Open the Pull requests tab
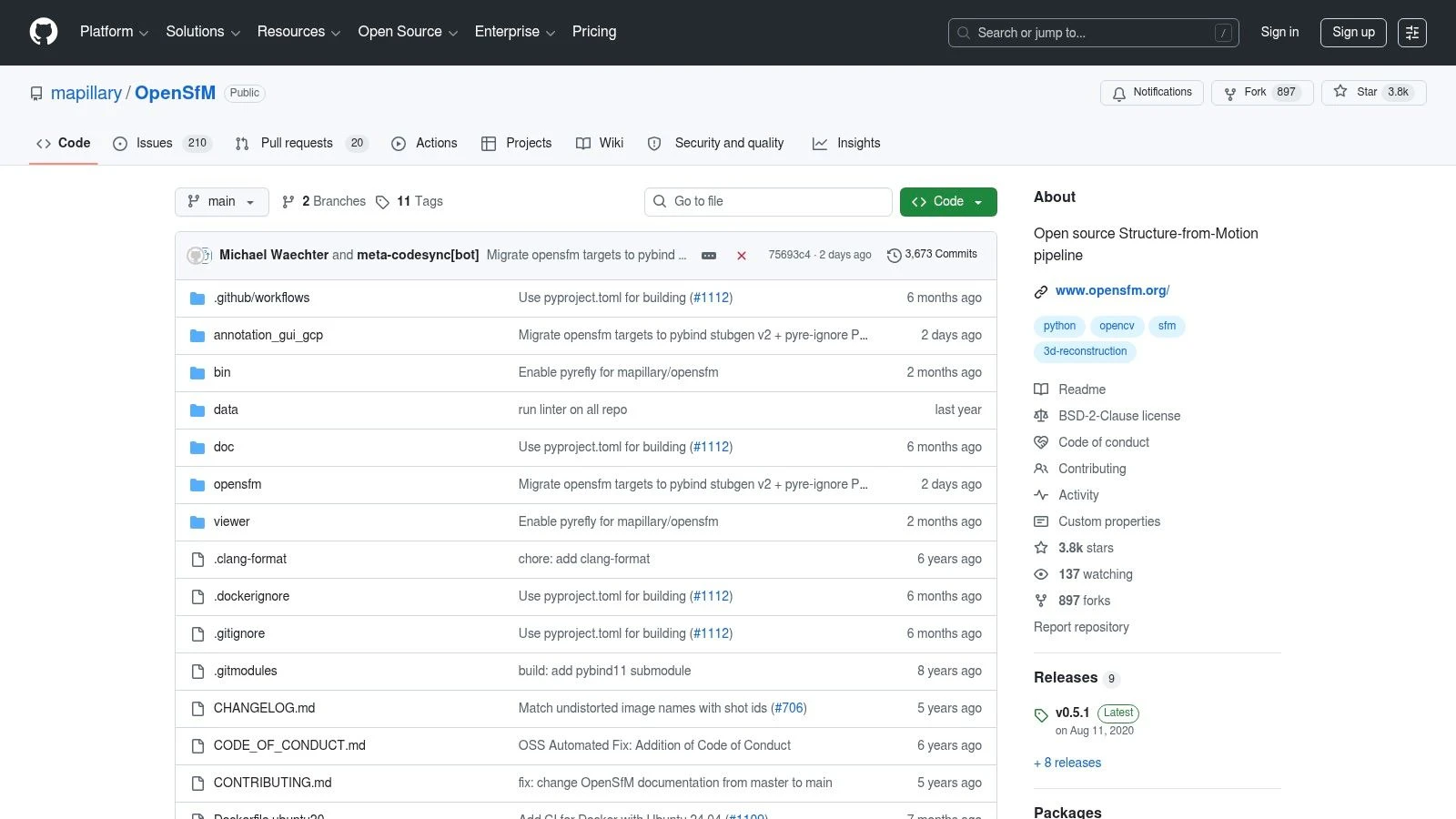1456x819 pixels. pyautogui.click(x=301, y=143)
